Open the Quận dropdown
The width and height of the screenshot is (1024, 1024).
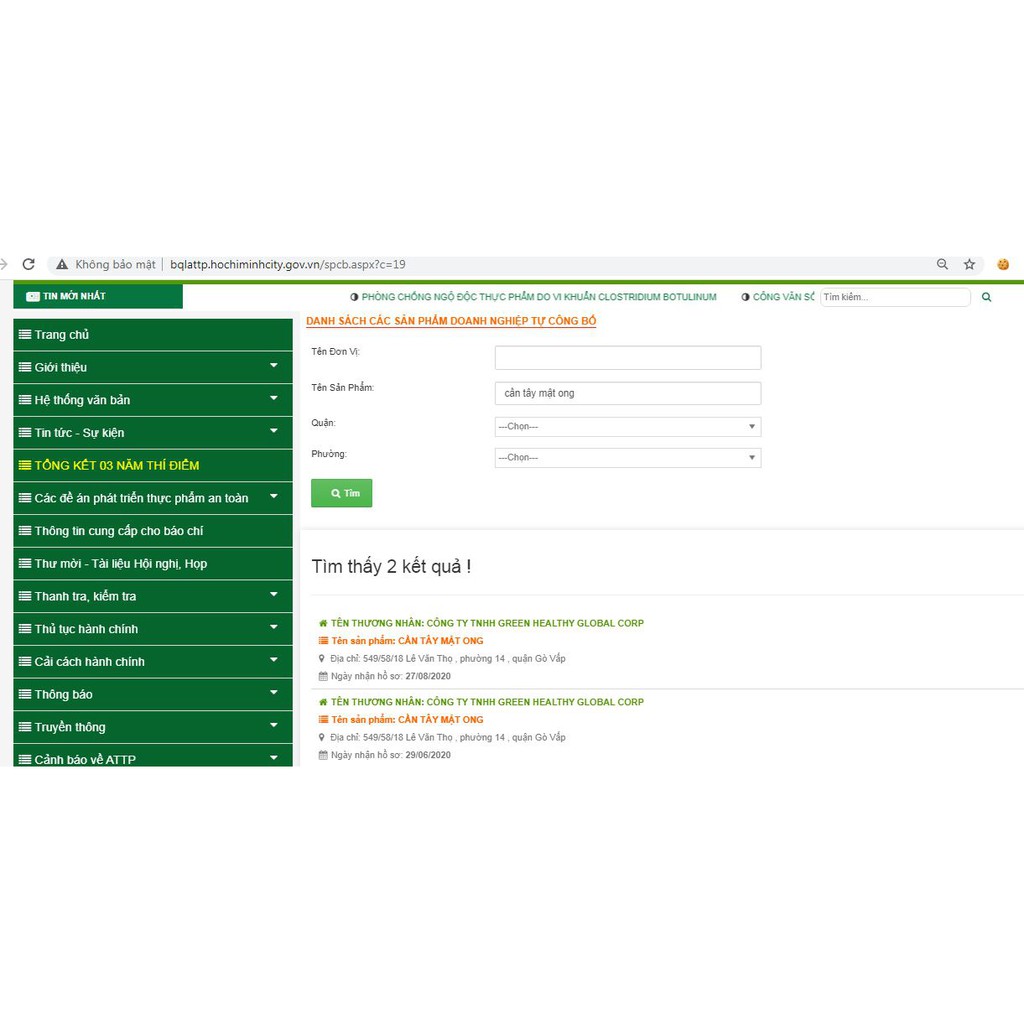tap(627, 427)
